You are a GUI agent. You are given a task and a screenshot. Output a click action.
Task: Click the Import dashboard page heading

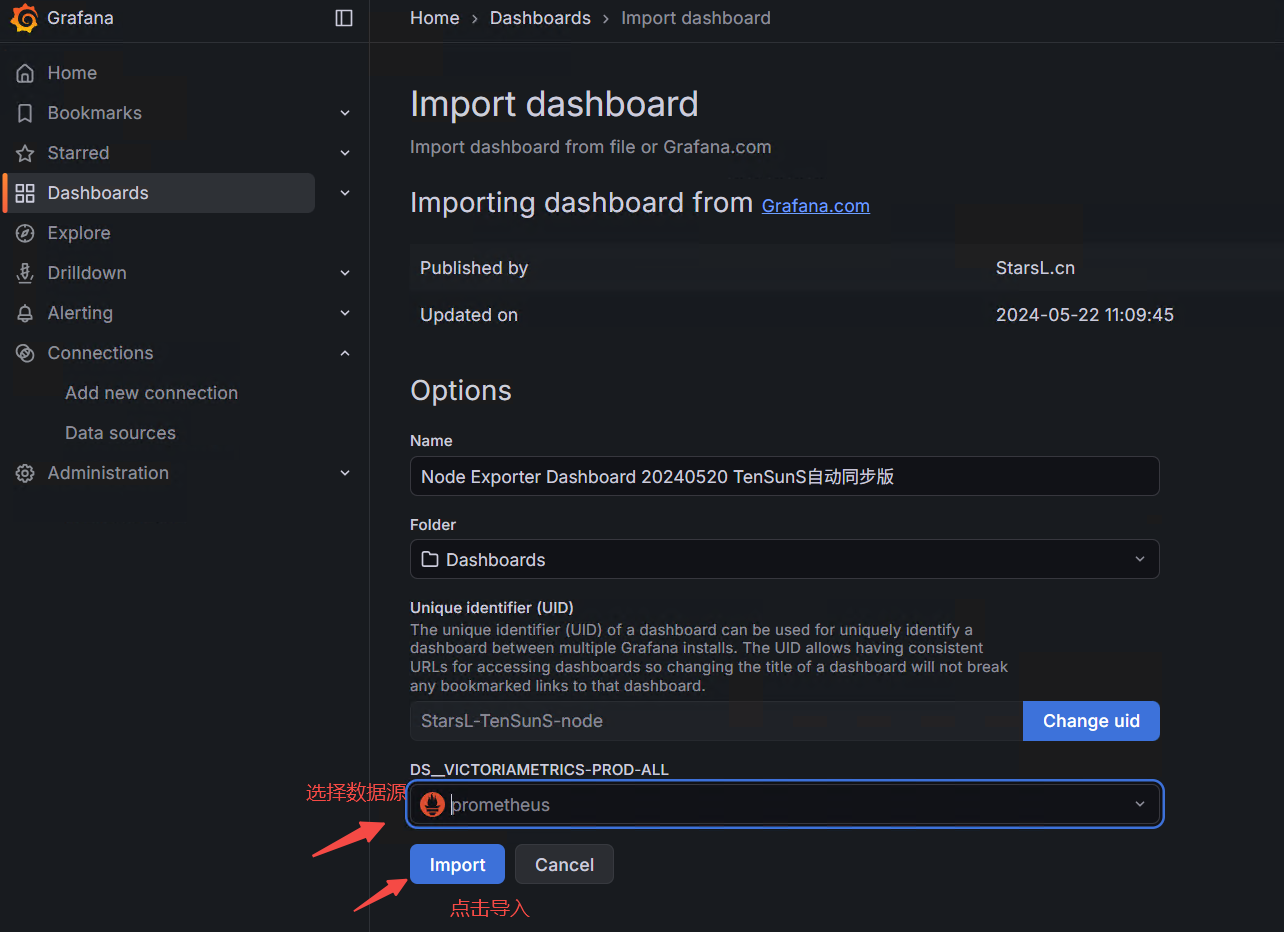click(554, 104)
